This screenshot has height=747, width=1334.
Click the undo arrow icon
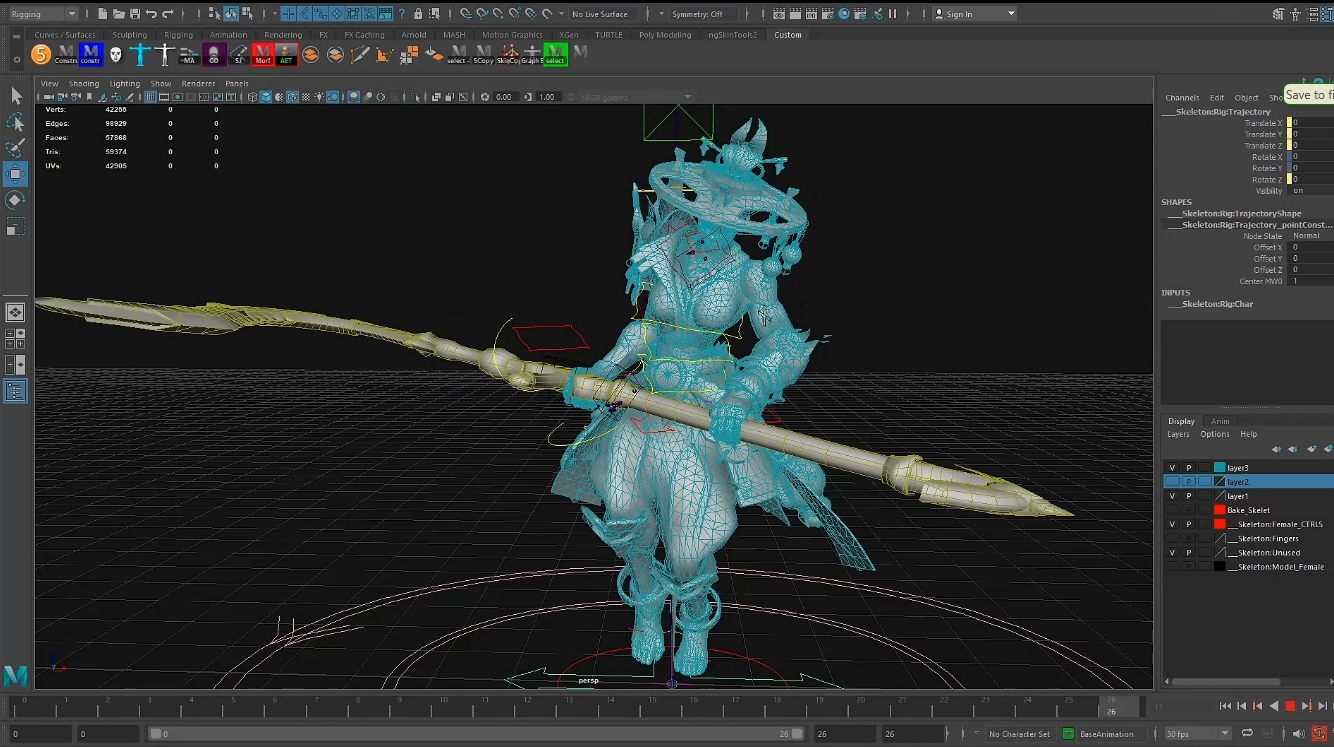(x=151, y=14)
